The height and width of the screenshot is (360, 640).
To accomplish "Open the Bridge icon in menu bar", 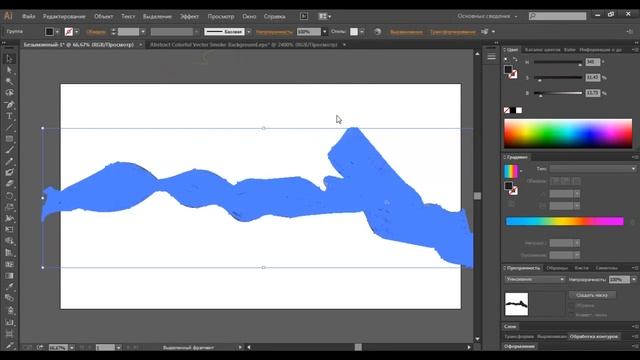I will (x=304, y=16).
